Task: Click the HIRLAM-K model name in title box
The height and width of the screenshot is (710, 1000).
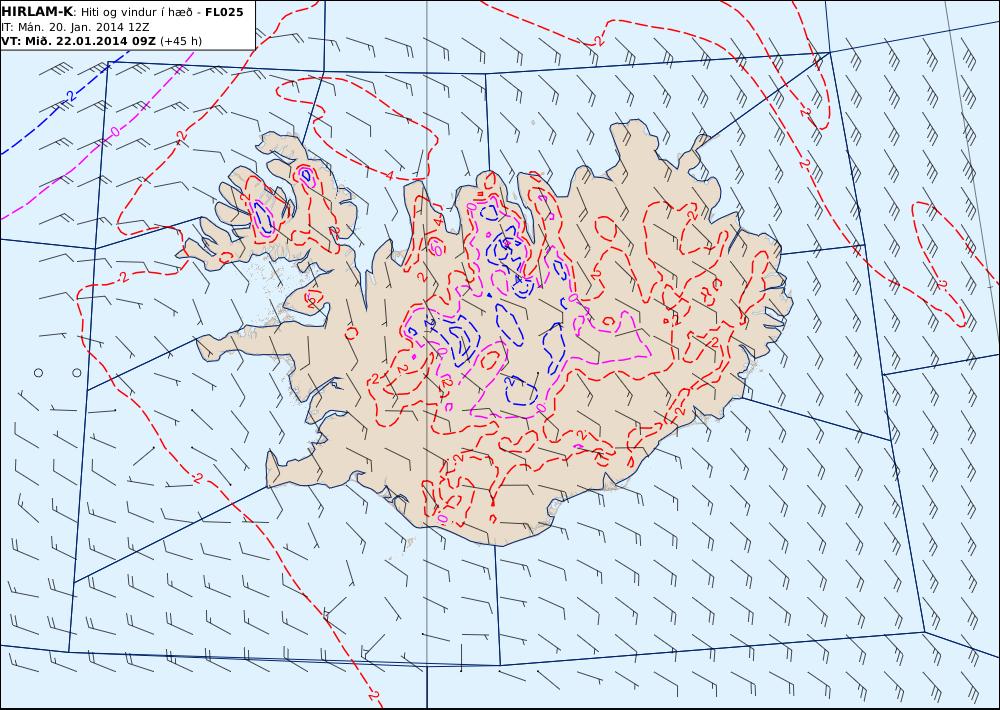Action: (38, 11)
